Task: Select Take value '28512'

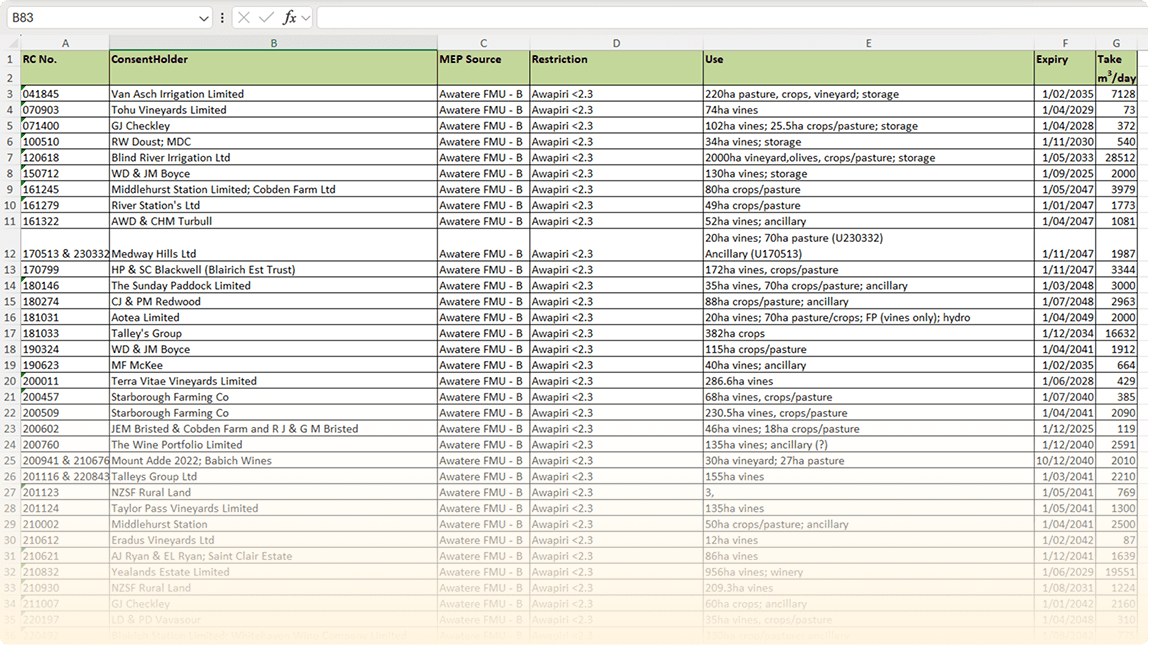Action: [x=1116, y=158]
